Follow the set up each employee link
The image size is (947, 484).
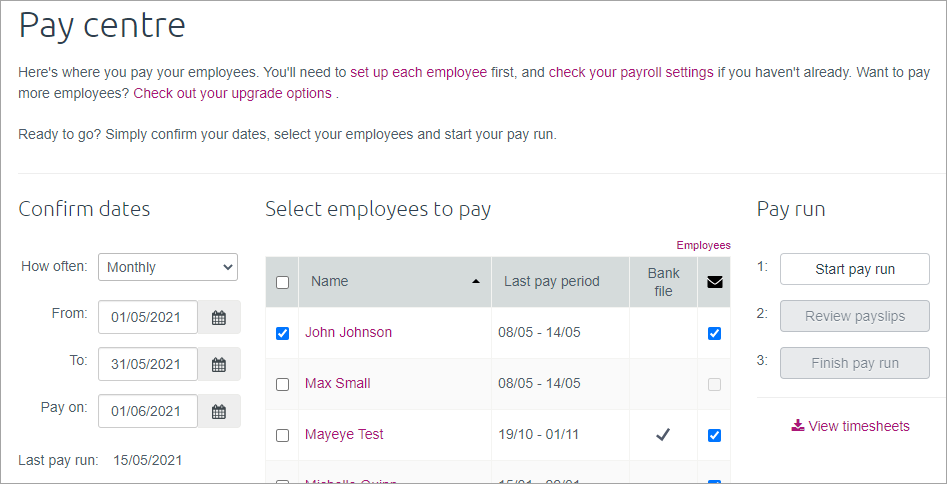tap(418, 72)
